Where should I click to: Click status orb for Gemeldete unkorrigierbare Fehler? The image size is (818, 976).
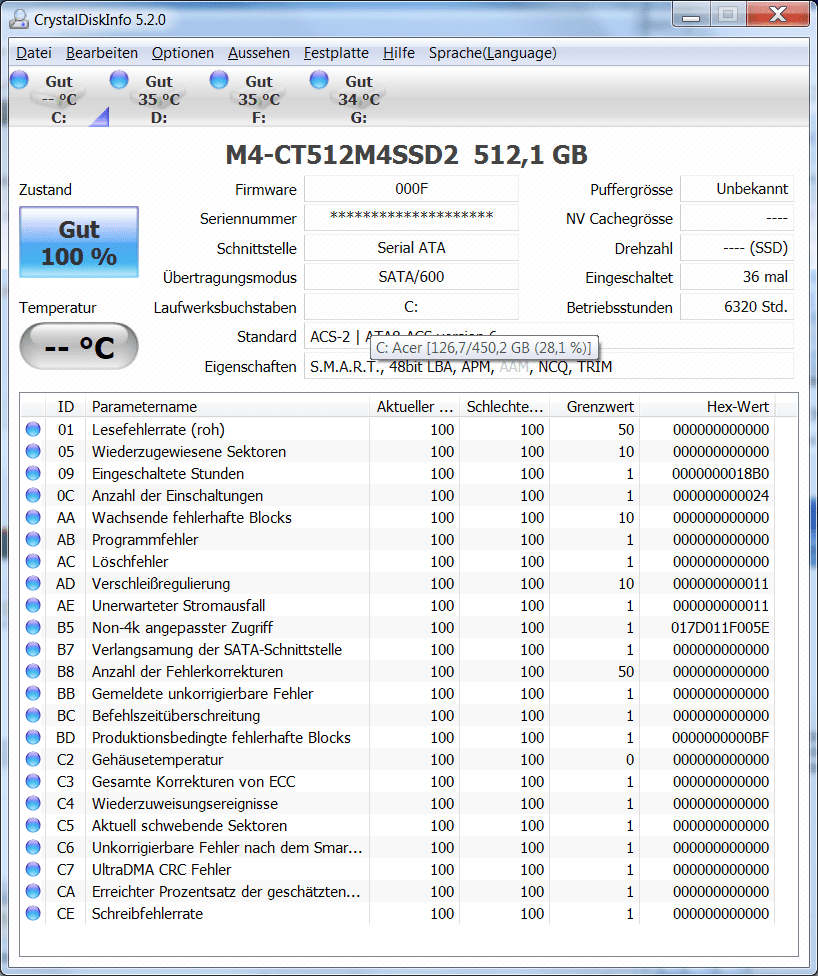33,693
